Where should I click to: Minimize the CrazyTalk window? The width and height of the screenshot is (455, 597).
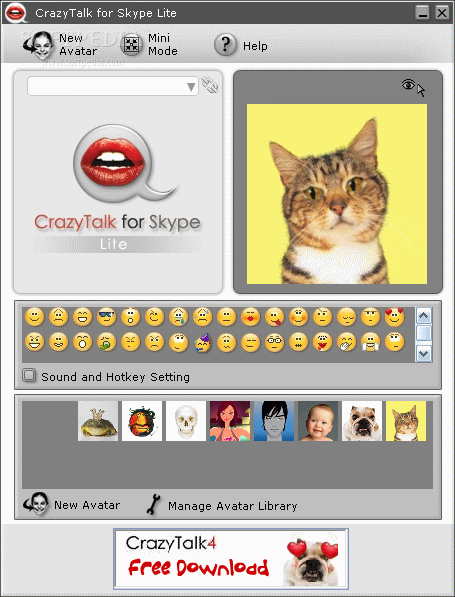422,13
